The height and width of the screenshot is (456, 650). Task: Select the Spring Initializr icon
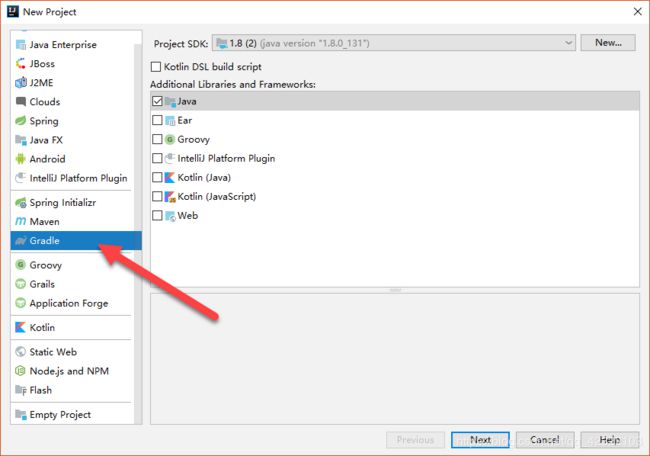coord(21,202)
